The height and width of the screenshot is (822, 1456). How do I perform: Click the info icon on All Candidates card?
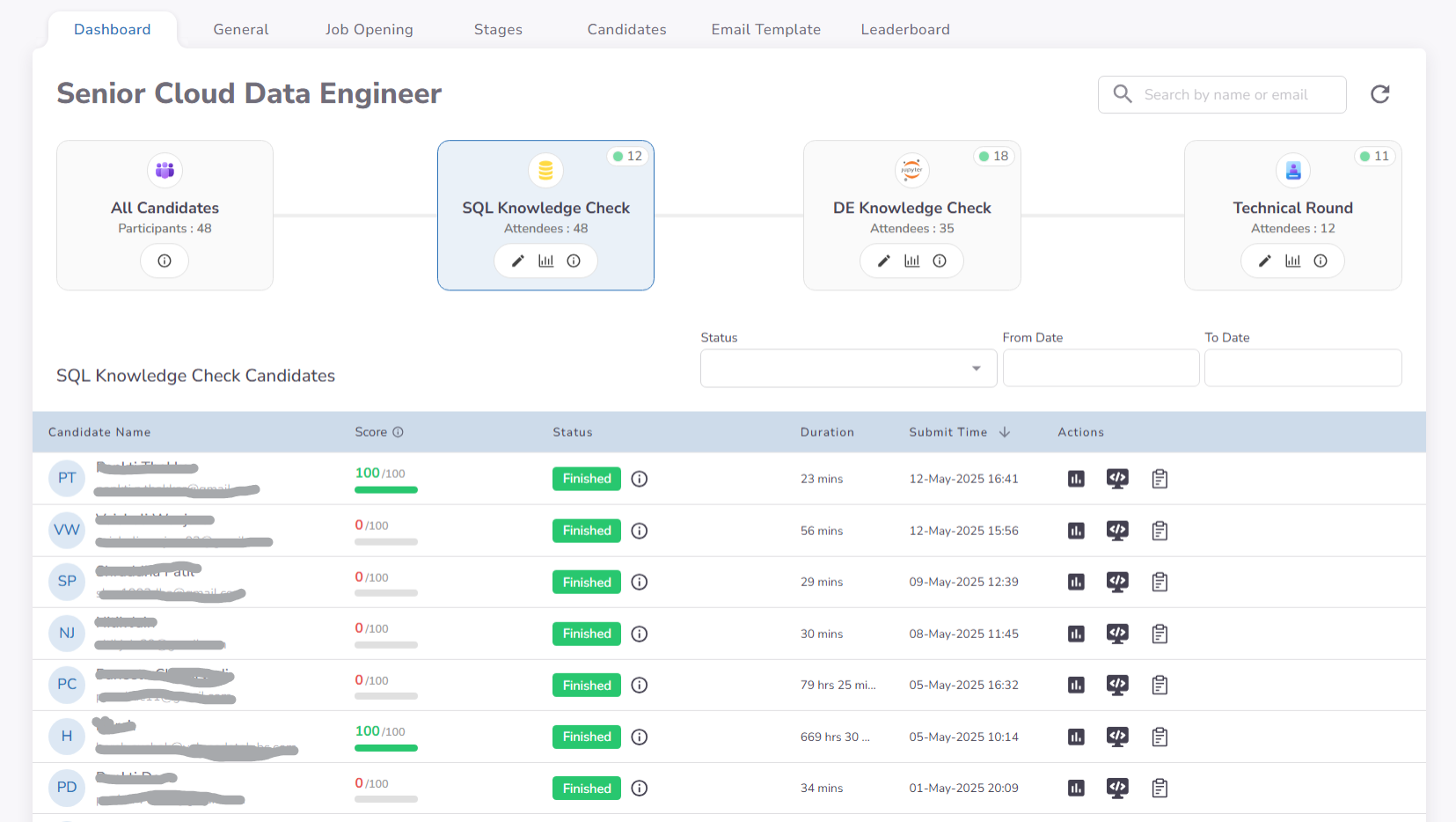click(165, 261)
